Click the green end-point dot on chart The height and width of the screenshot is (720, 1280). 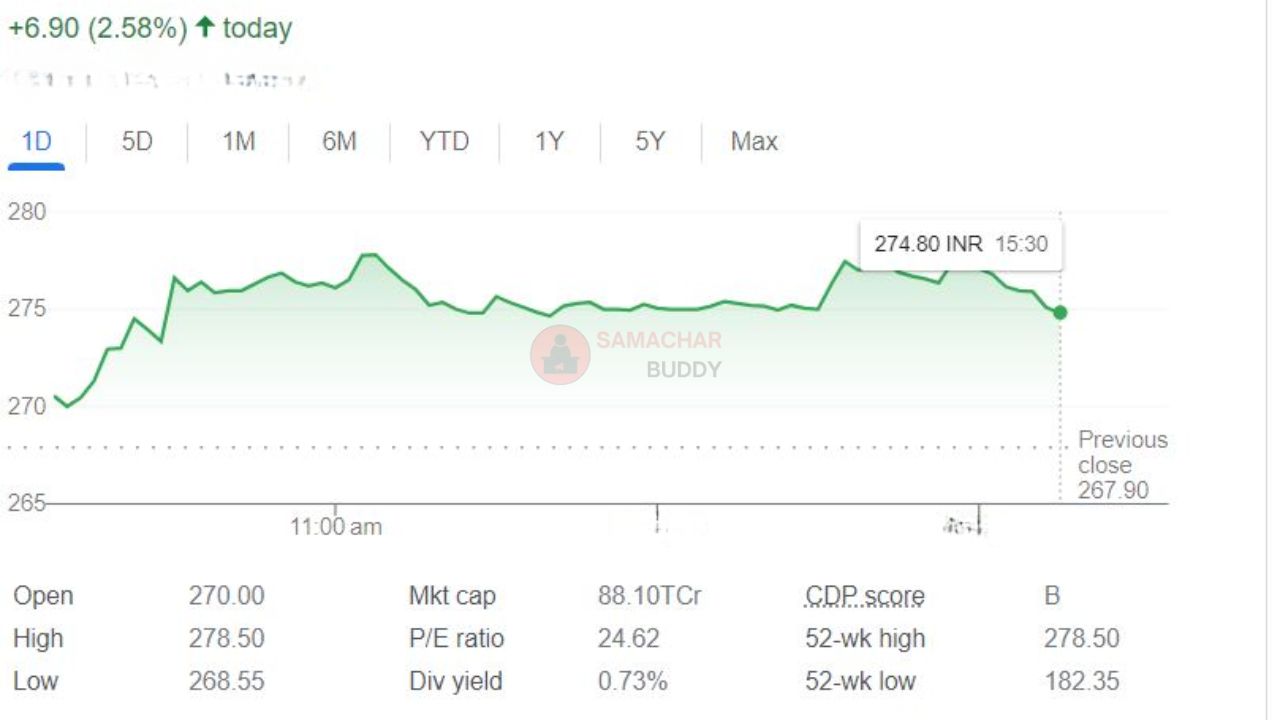[1060, 313]
